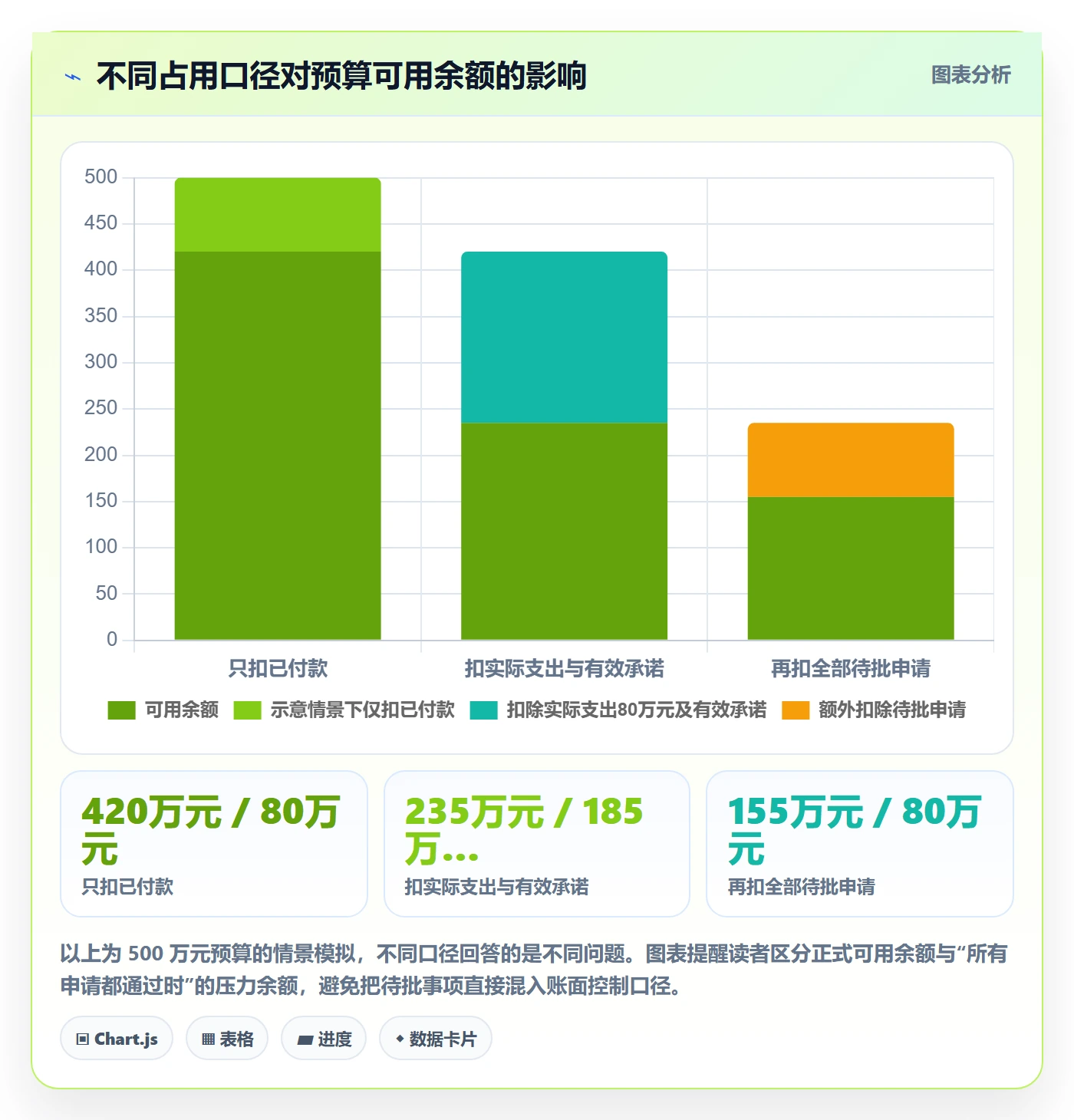Toggle the 示意情景下仅扣已付款 legend swatch
The image size is (1074, 1120).
pyautogui.click(x=247, y=710)
